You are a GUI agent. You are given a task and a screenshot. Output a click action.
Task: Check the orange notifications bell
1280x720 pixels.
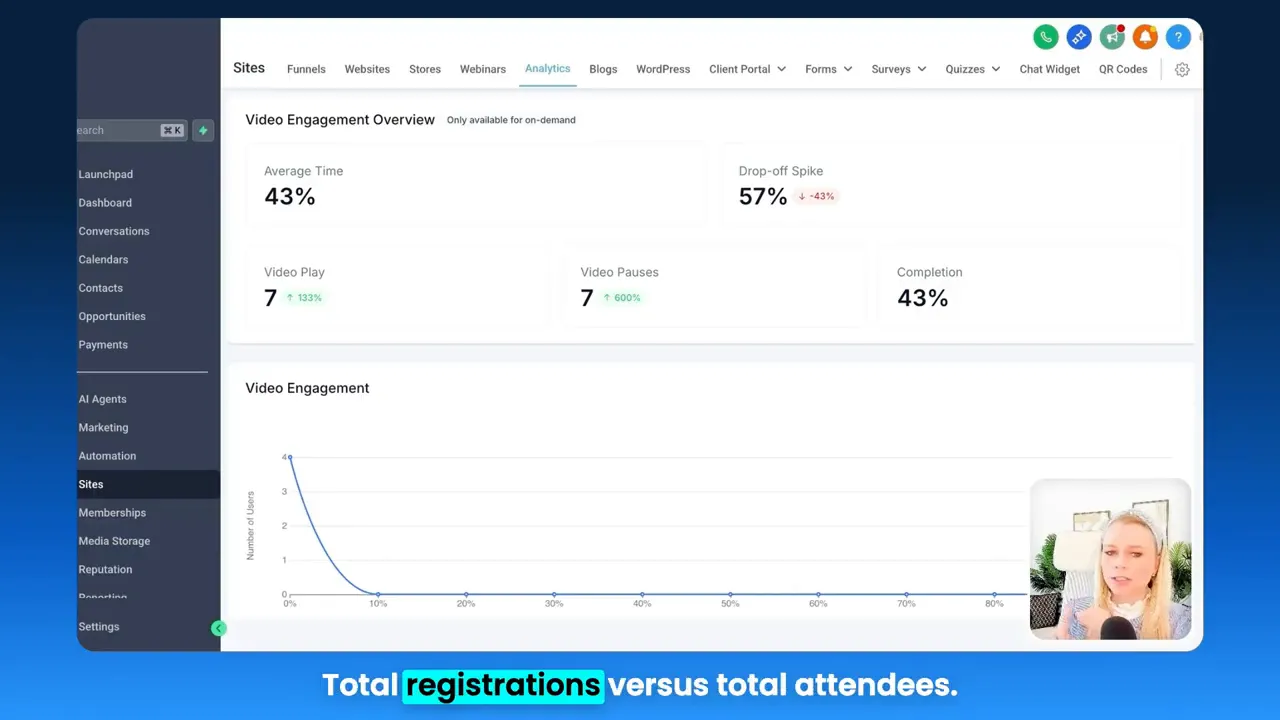[1145, 36]
